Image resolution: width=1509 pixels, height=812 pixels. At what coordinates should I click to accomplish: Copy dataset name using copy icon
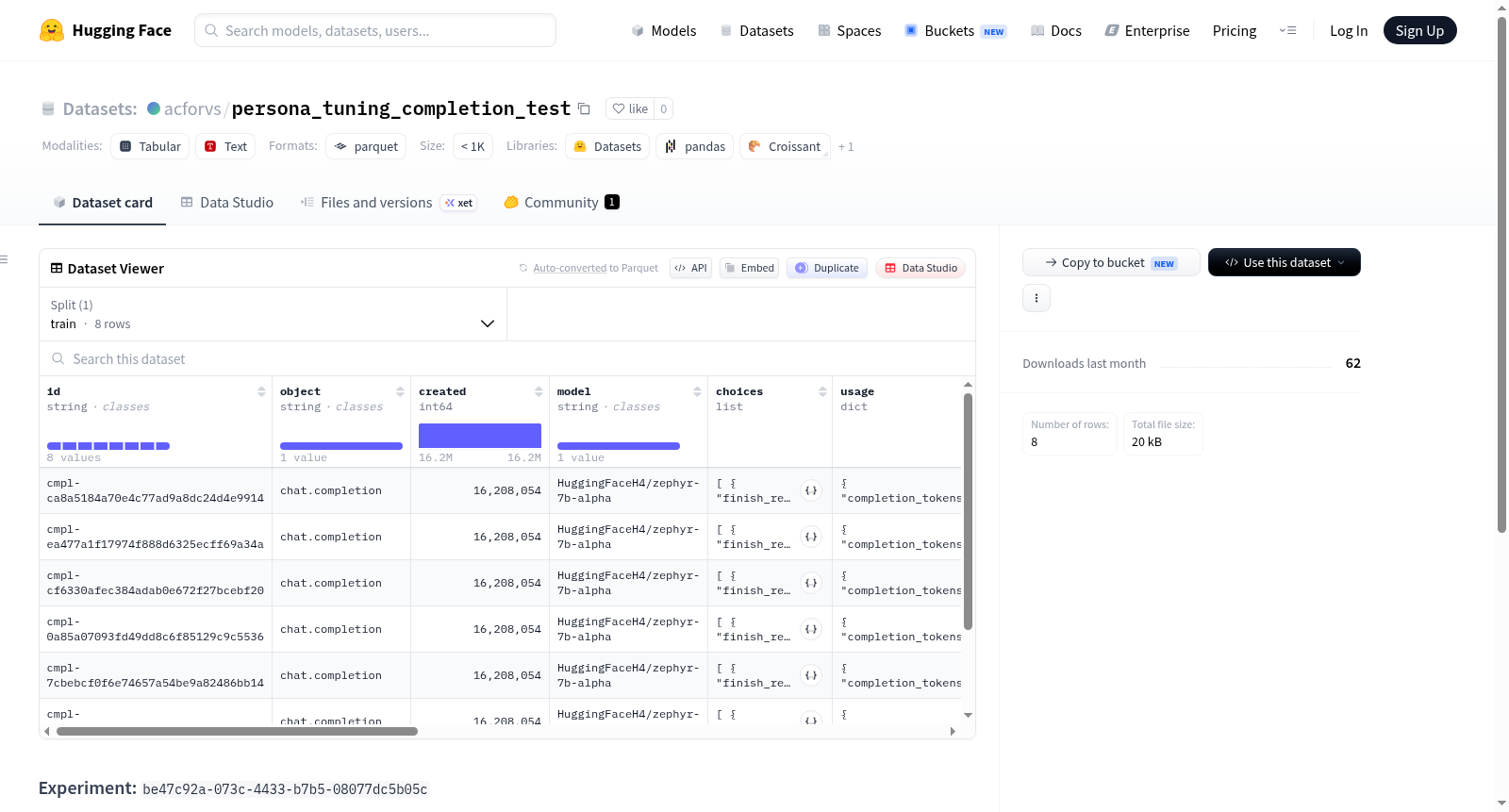click(584, 108)
